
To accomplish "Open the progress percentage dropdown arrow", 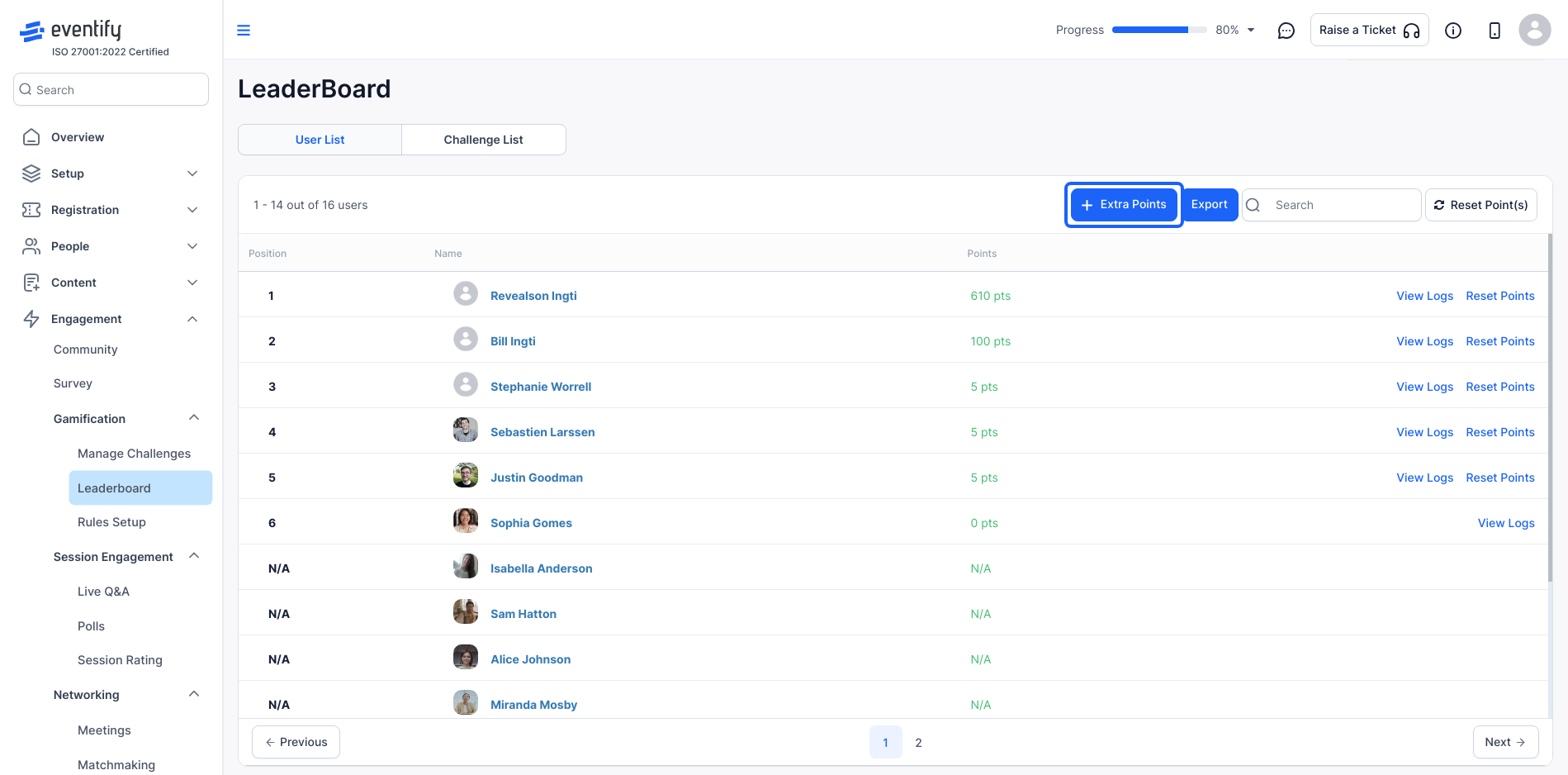I will (x=1251, y=30).
